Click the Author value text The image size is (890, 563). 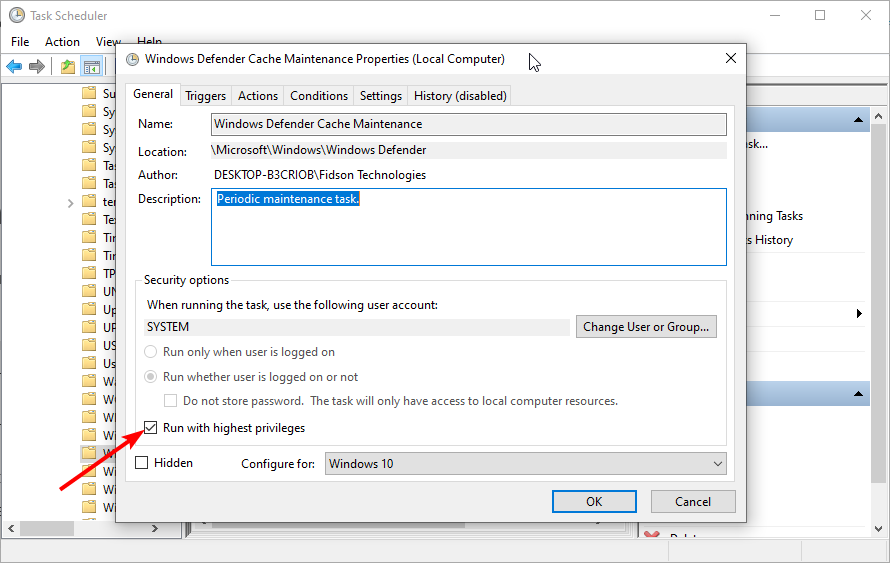[320, 175]
